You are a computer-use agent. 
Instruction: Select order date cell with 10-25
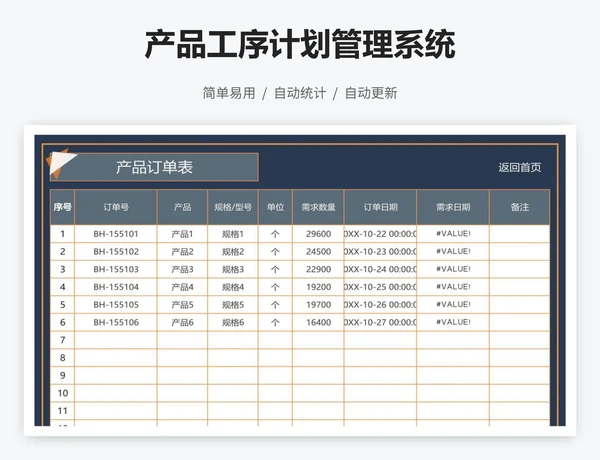pos(380,287)
